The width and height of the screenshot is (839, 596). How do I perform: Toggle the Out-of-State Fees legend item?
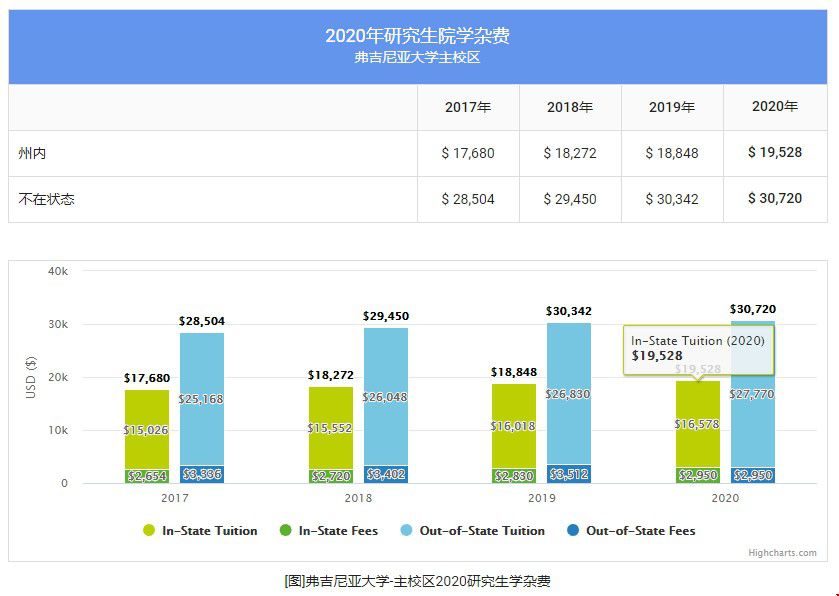coord(631,531)
